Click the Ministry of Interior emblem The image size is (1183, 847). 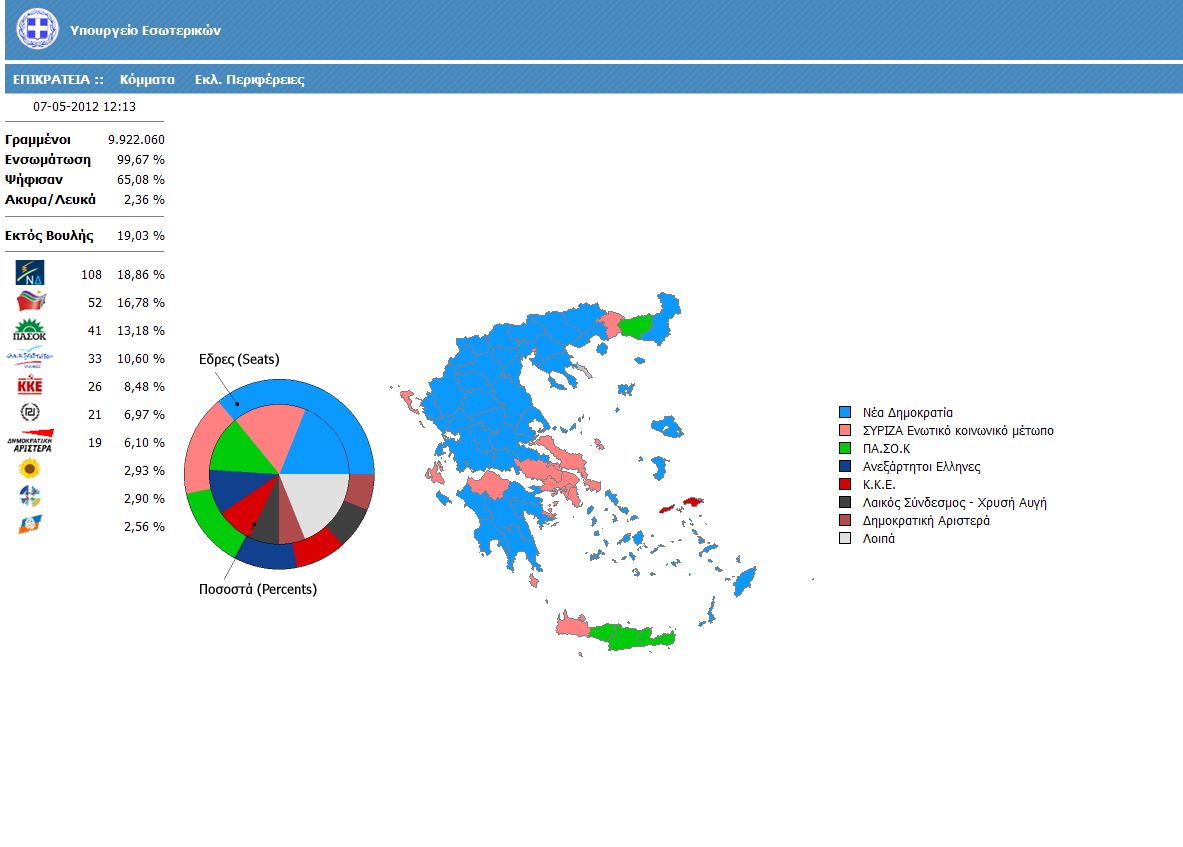coord(37,30)
